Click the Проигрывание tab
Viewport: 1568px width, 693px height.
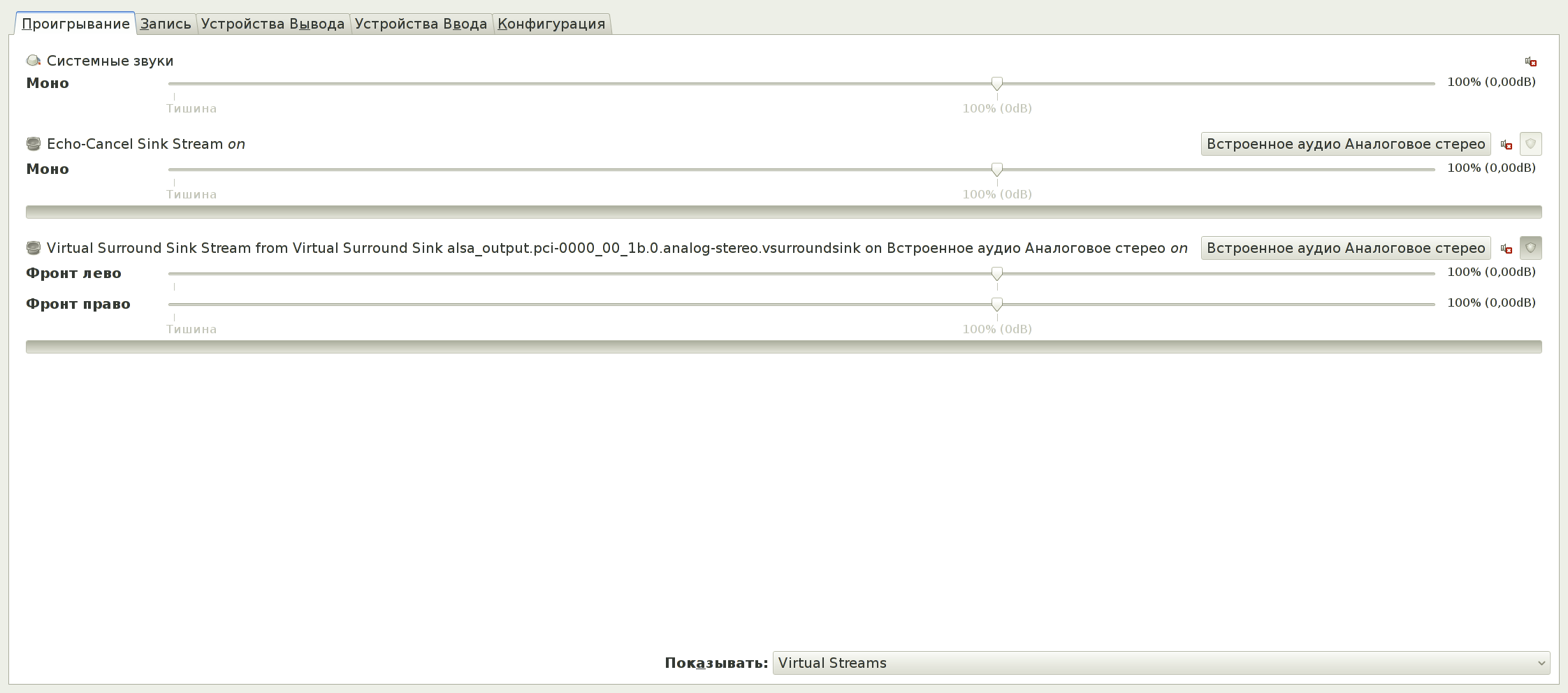75,24
